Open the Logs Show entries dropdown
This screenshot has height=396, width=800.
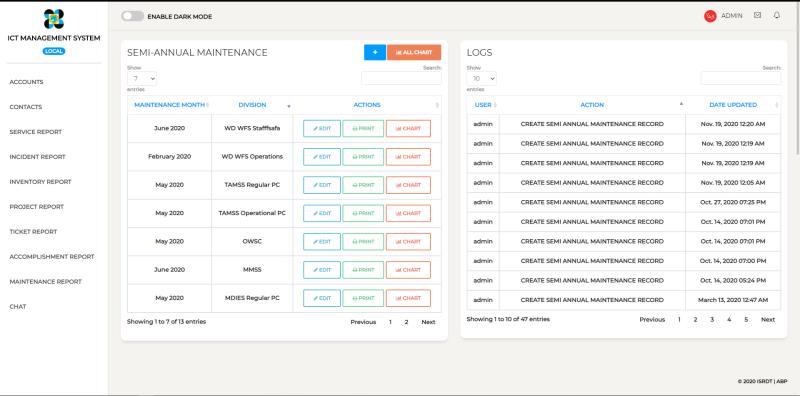click(481, 79)
